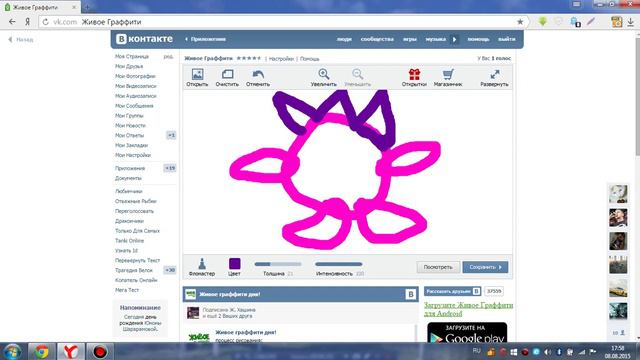Bookmark page with star icon
The width and height of the screenshot is (640, 360).
pos(520,22)
